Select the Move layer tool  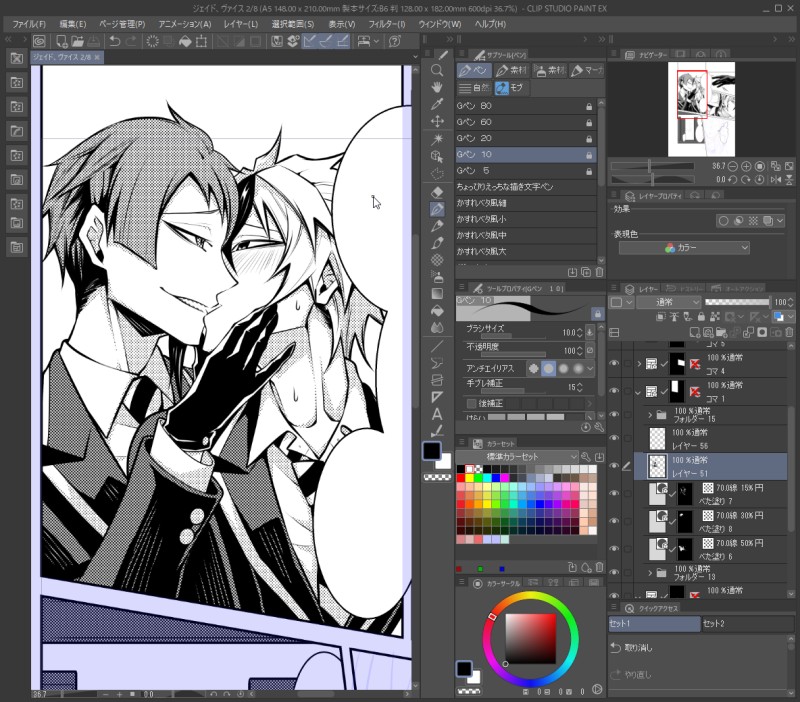click(437, 121)
